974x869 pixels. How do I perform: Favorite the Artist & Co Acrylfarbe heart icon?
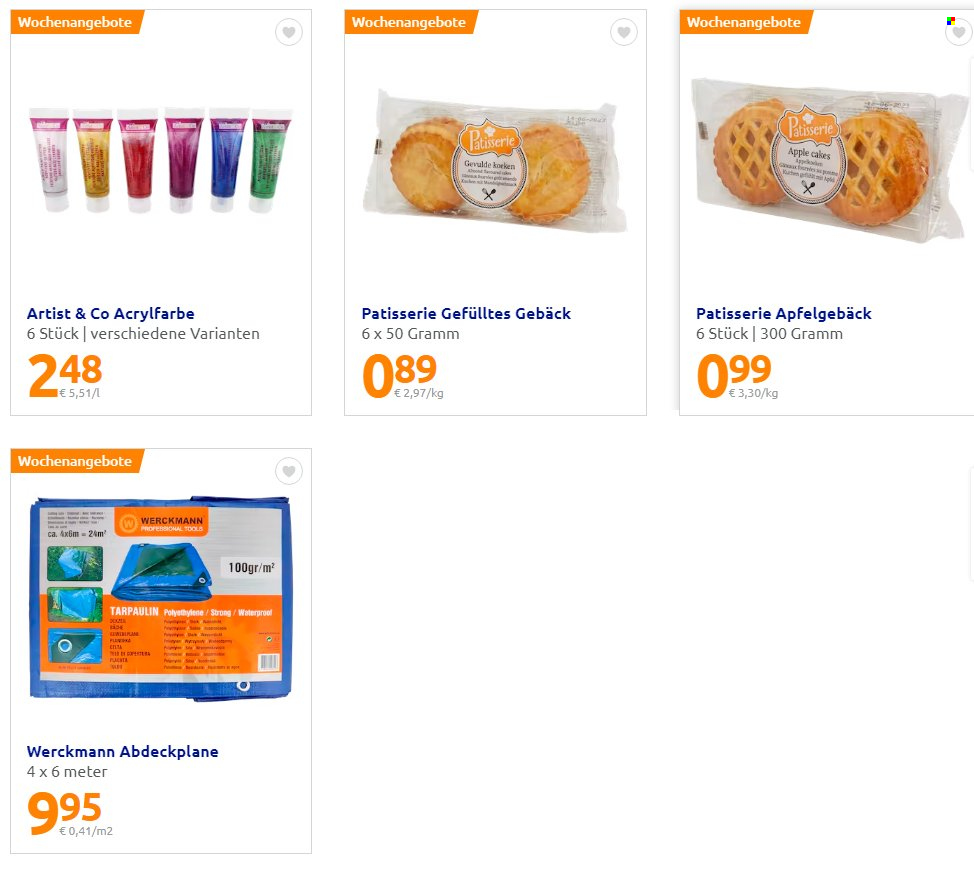[289, 32]
